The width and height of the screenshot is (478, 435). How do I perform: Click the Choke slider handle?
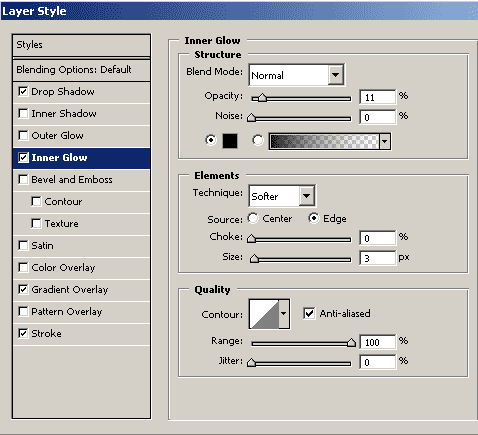(251, 239)
